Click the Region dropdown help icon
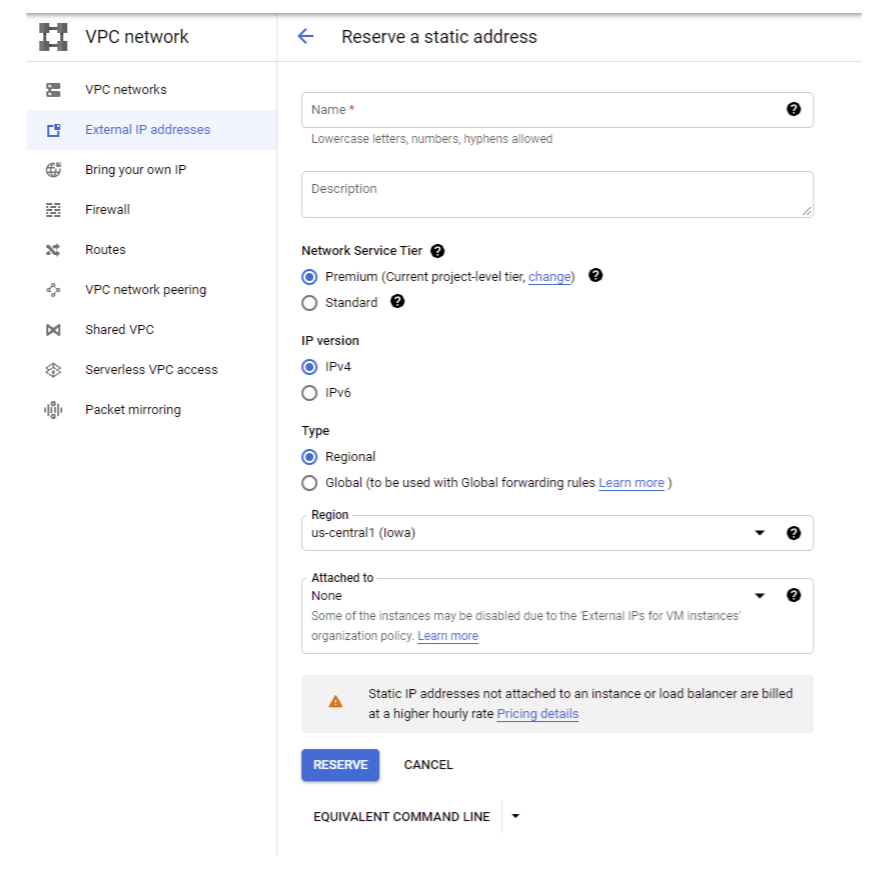Image resolution: width=878 pixels, height=892 pixels. coord(793,533)
